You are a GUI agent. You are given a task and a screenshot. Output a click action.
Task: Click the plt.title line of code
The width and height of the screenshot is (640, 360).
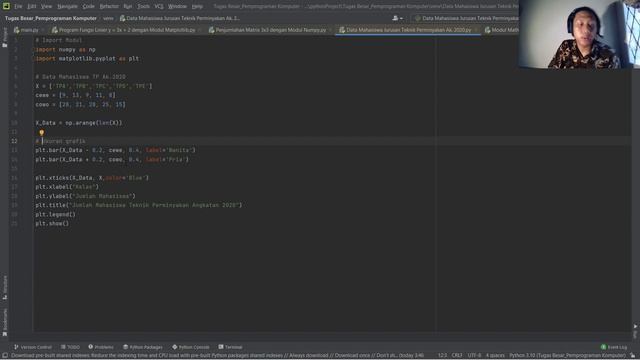(x=138, y=205)
